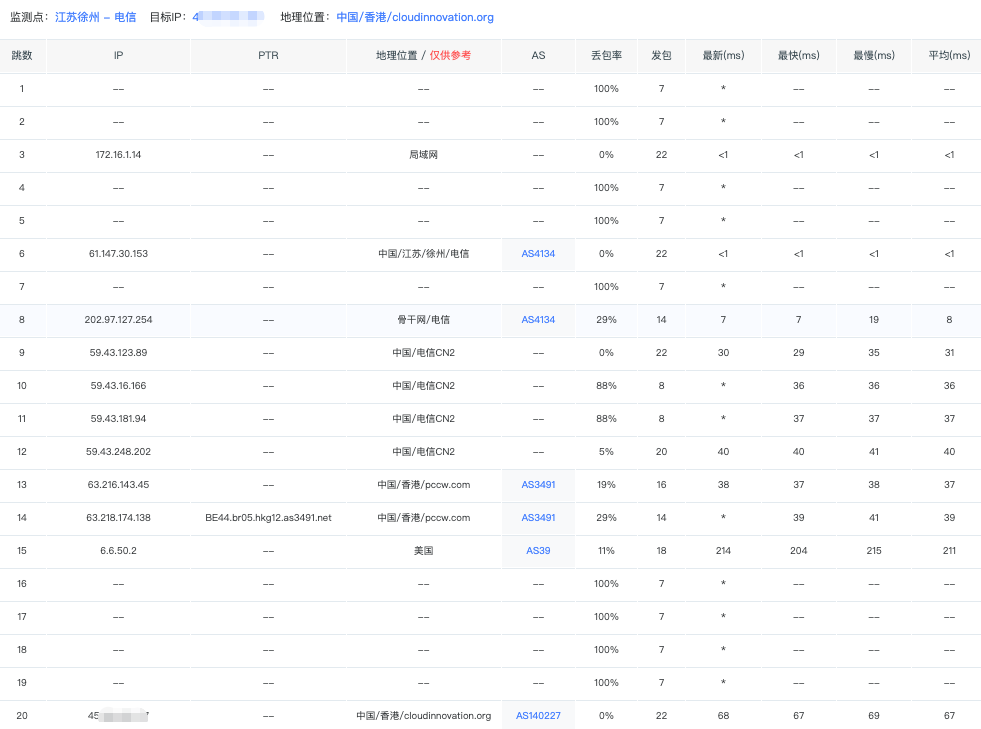The image size is (981, 729).
Task: Click AS3491 link for 63.216.143.45
Action: click(x=538, y=485)
